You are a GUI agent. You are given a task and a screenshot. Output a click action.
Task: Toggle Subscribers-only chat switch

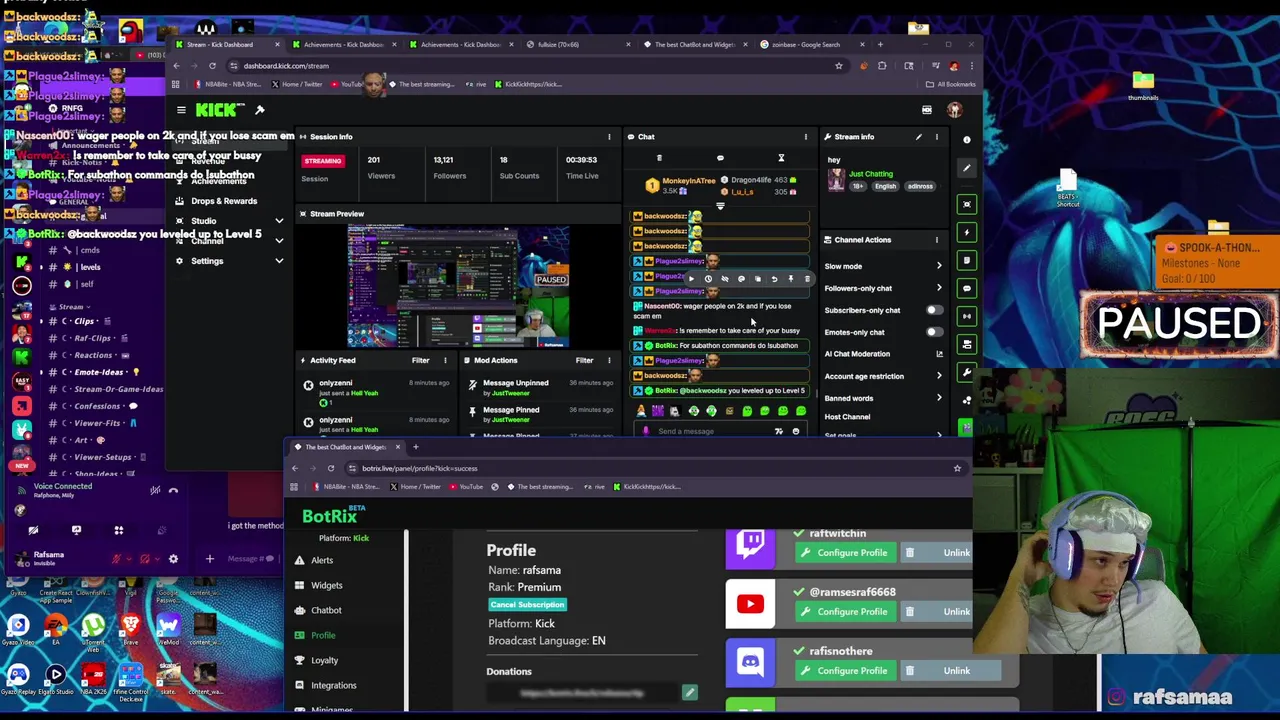pos(933,310)
